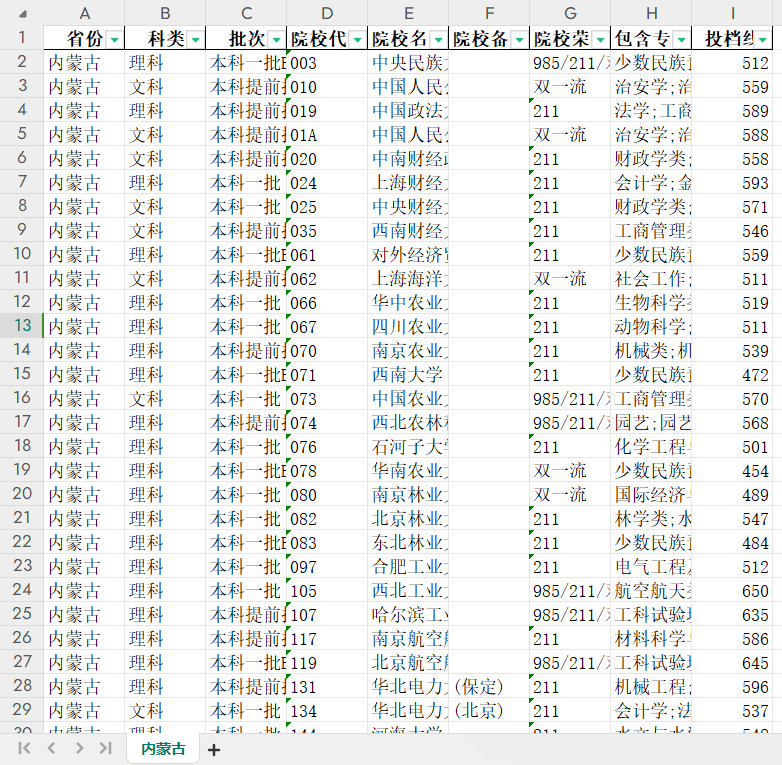Click 内蒙古 cell in row 13
782x765 pixels.
(x=84, y=326)
